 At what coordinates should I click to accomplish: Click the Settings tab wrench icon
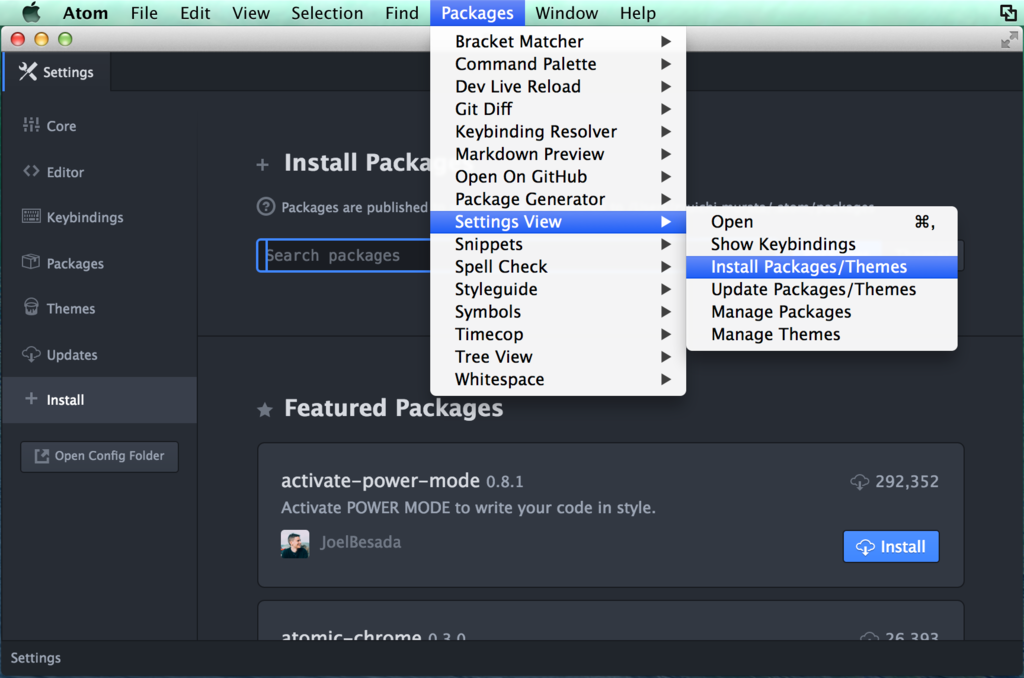pos(27,71)
